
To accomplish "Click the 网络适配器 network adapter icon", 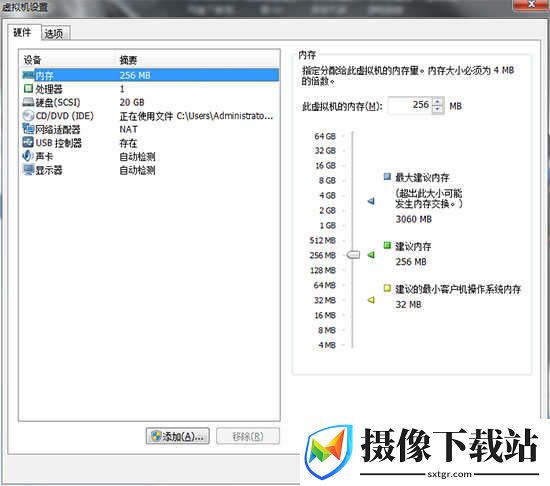I will click(28, 129).
